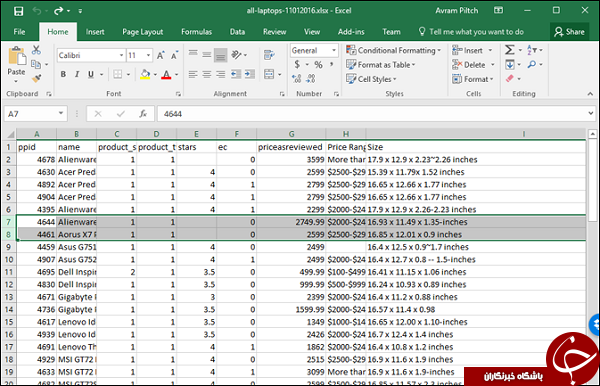Viewport: 600px width, 386px height.
Task: Center cell text horizontally
Action: pyautogui.click(x=207, y=74)
